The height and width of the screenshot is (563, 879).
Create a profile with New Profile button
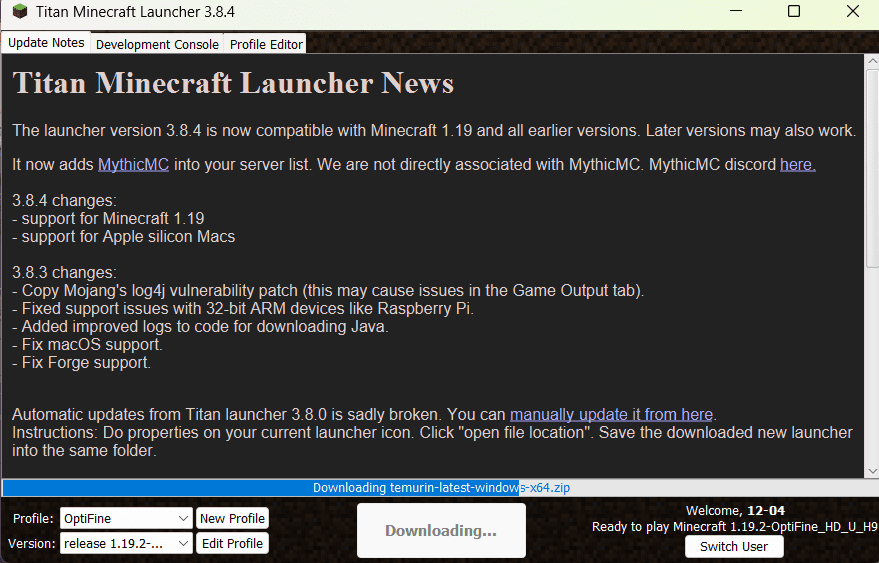tap(232, 519)
